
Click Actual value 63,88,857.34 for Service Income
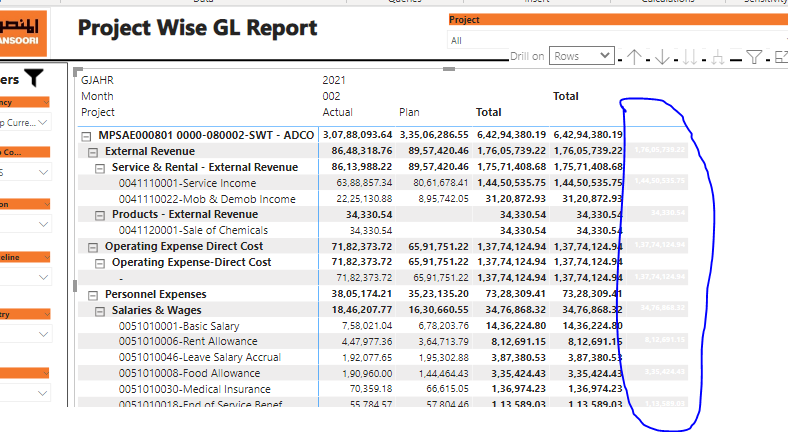pos(364,183)
